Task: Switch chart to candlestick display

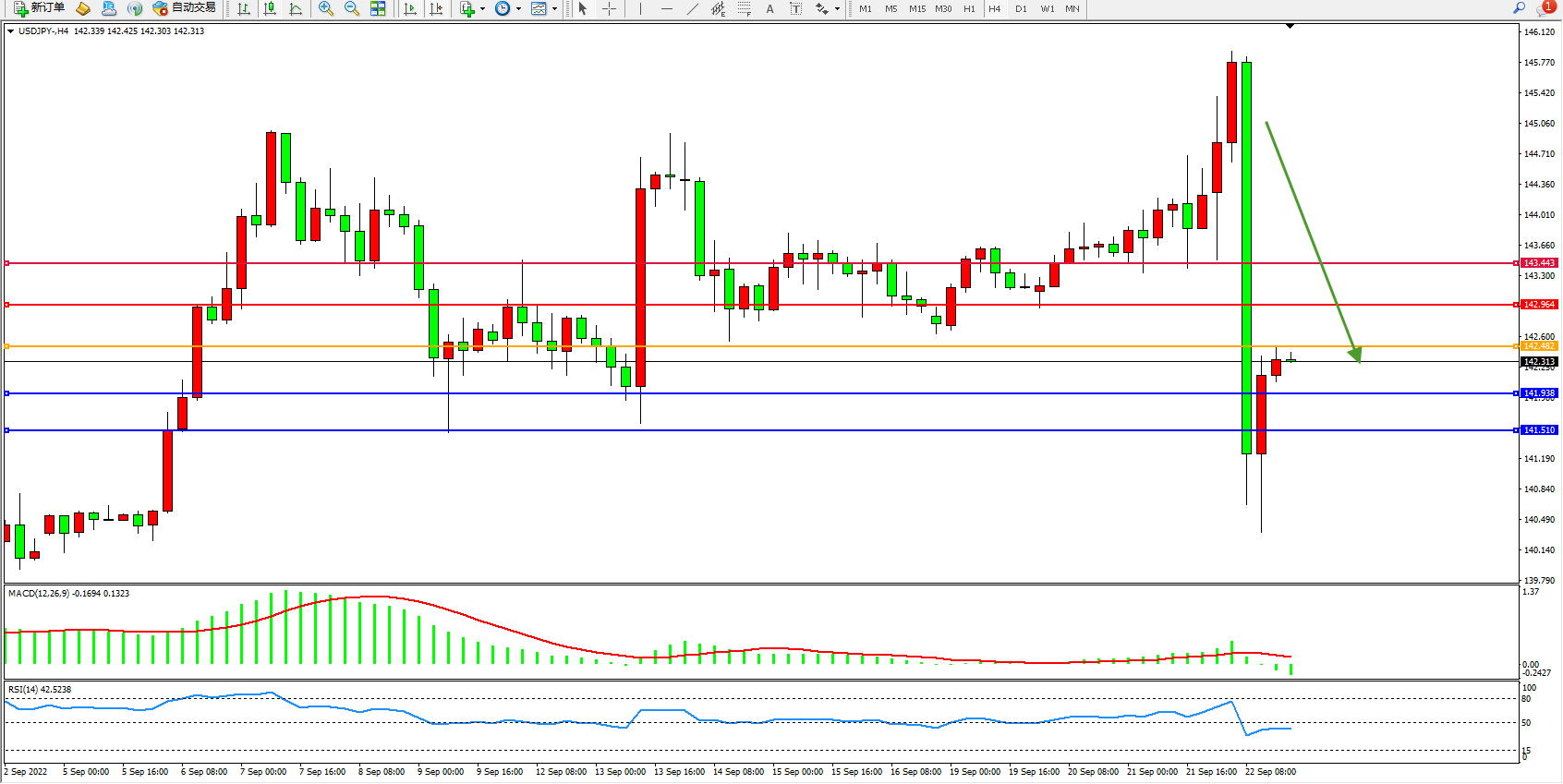Action: tap(270, 8)
